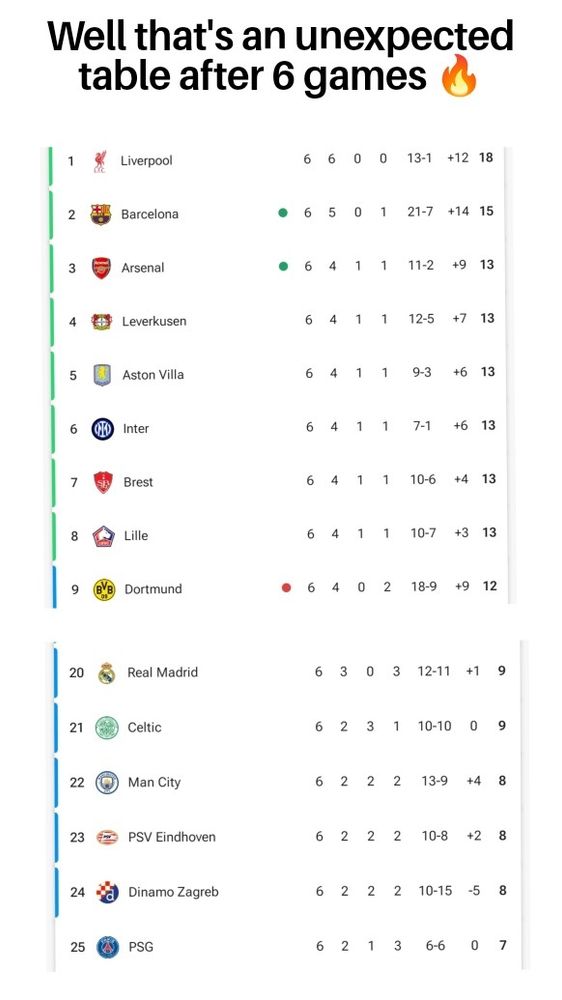Click the Barcelona club crest
This screenshot has width=562, height=1000.
coord(101,214)
